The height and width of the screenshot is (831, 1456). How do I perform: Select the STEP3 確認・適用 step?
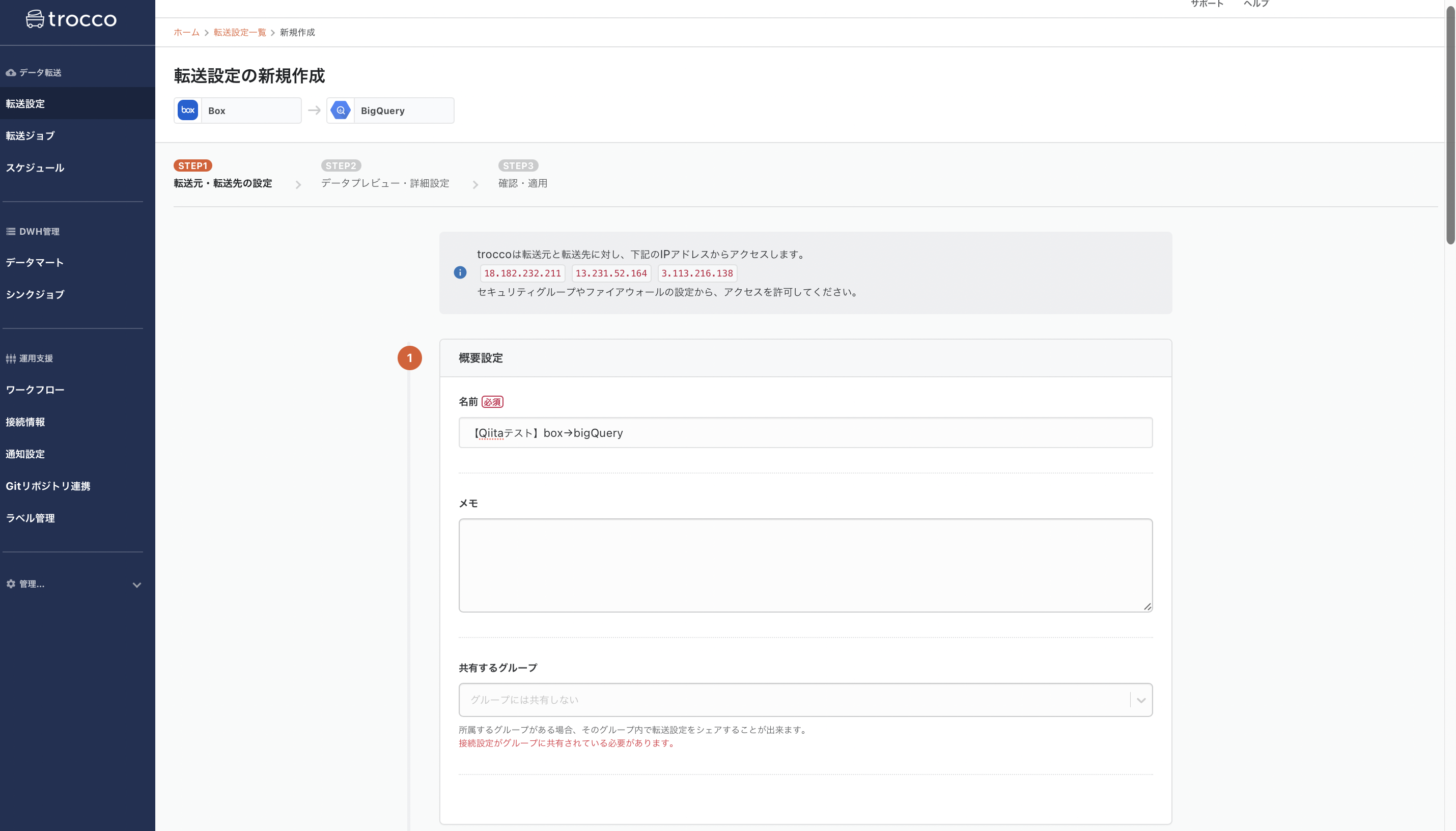pyautogui.click(x=523, y=175)
